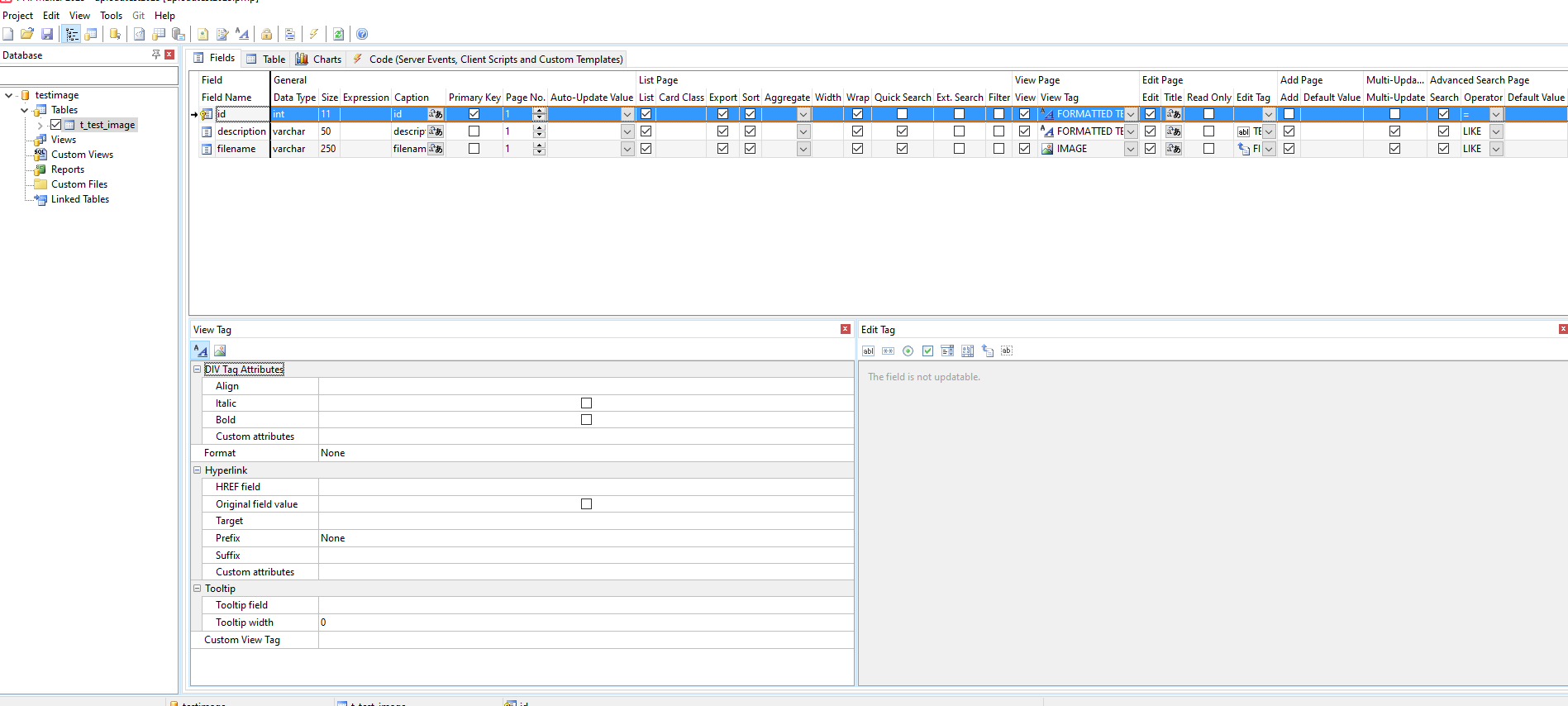The width and height of the screenshot is (1568, 706).
Task: Uncheck the t_test_image table checkbox
Action: [x=56, y=125]
